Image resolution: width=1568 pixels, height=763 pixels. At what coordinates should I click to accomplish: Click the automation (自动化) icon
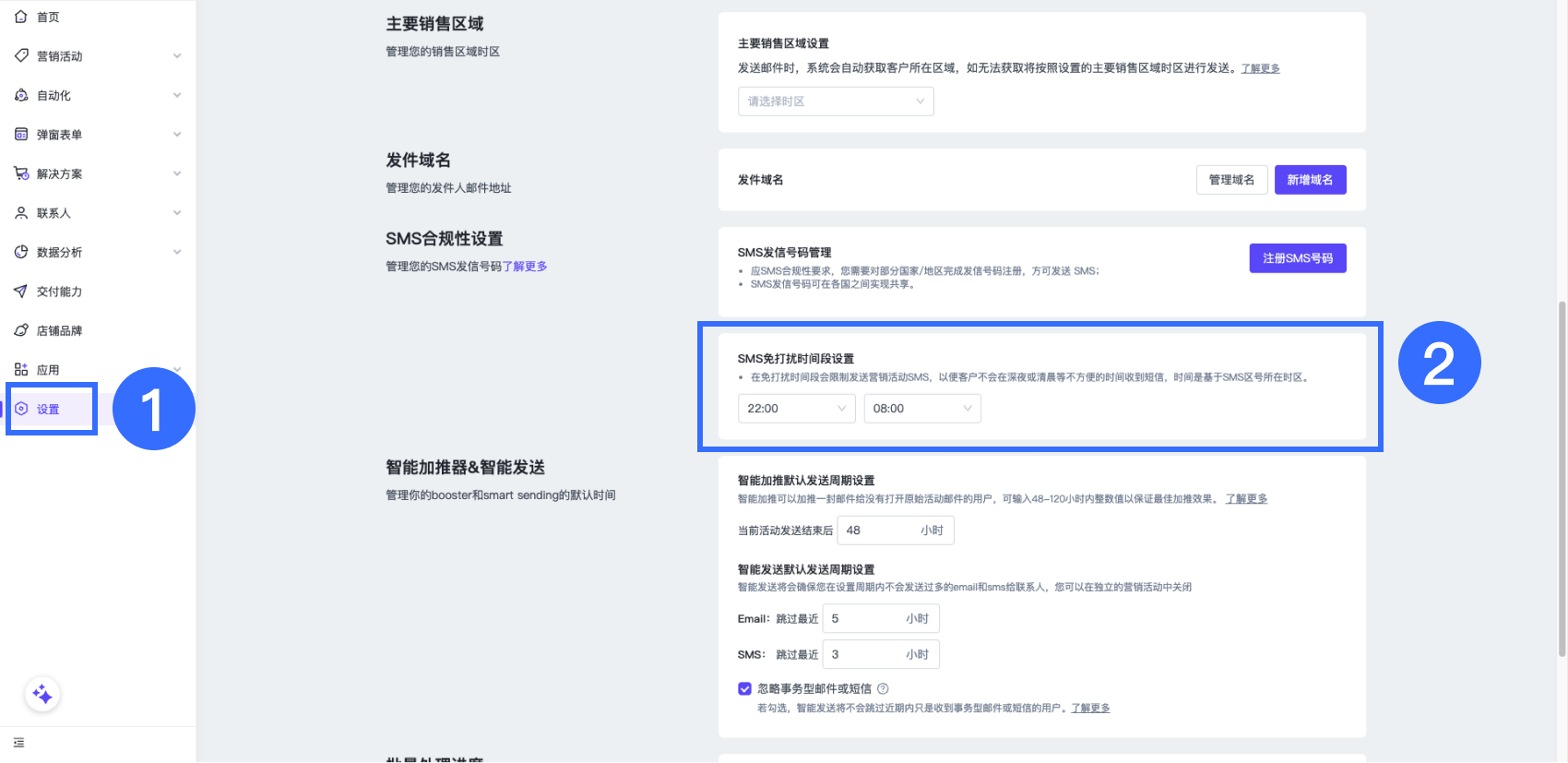click(x=21, y=95)
